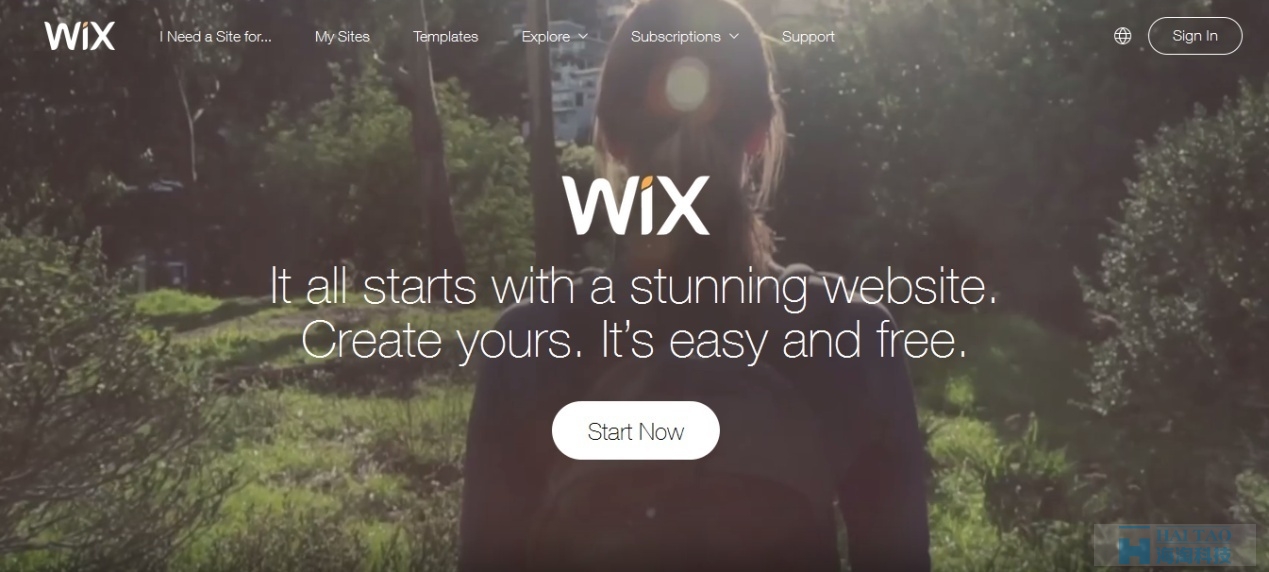Click the Start Now button
Screen dimensions: 1269x572
[636, 431]
